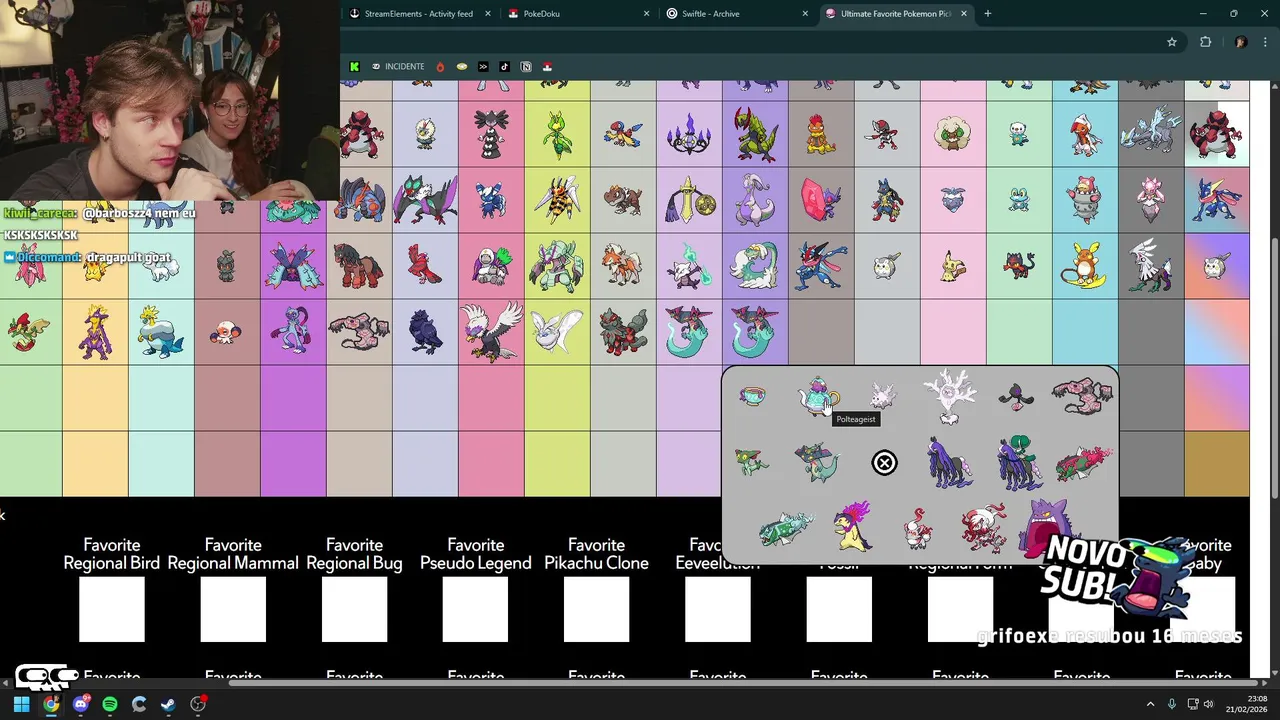Open Pokeball bookmark icon
This screenshot has width=1280, height=720.
click(547, 67)
